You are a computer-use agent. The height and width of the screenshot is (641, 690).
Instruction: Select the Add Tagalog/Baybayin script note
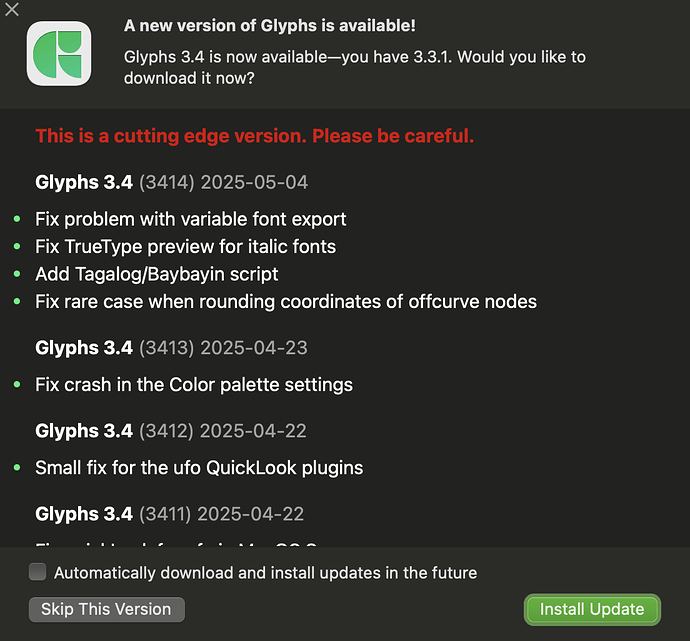[x=156, y=274]
